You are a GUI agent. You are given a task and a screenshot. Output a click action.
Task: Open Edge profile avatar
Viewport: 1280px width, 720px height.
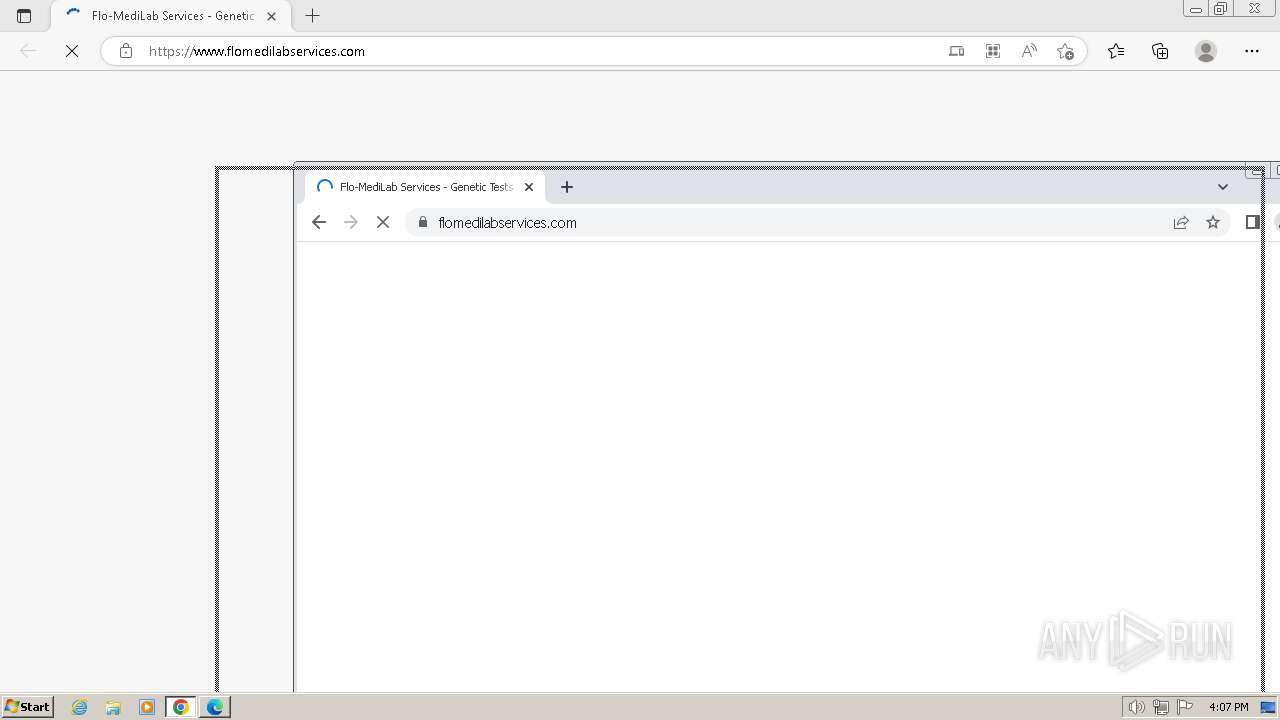point(1206,51)
